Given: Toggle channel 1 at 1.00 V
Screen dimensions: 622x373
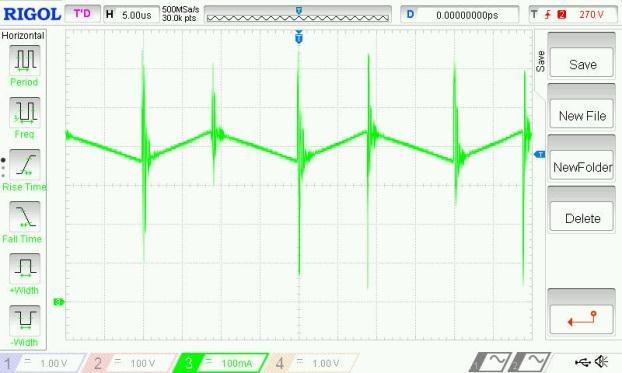Looking at the screenshot, I should (43, 363).
